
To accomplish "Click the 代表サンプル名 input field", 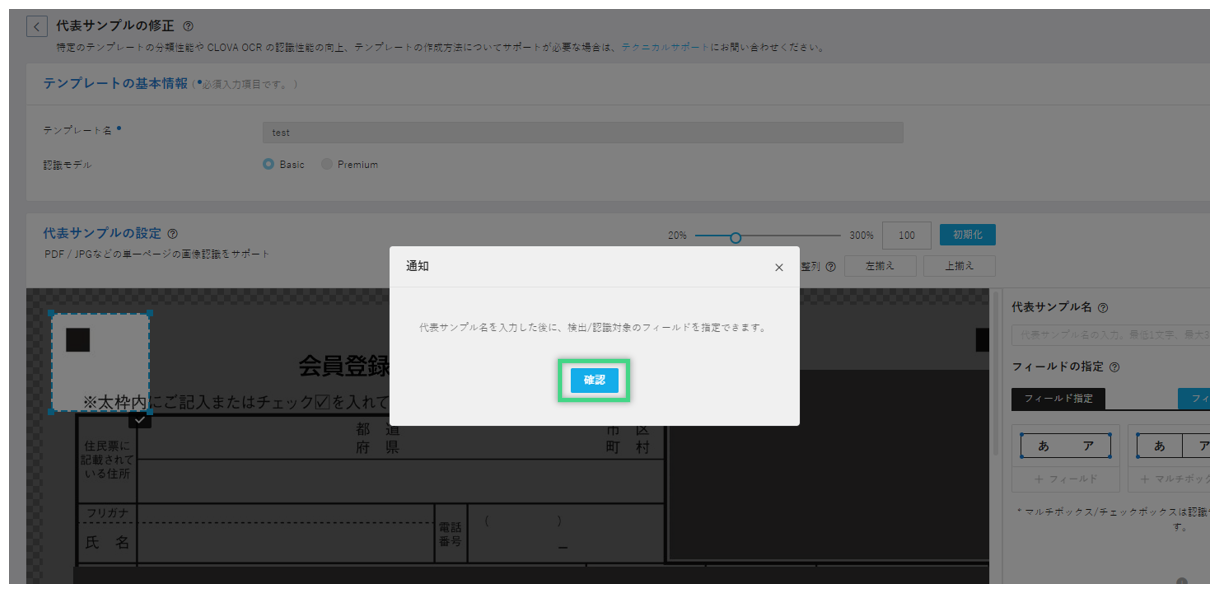I will tap(1110, 336).
